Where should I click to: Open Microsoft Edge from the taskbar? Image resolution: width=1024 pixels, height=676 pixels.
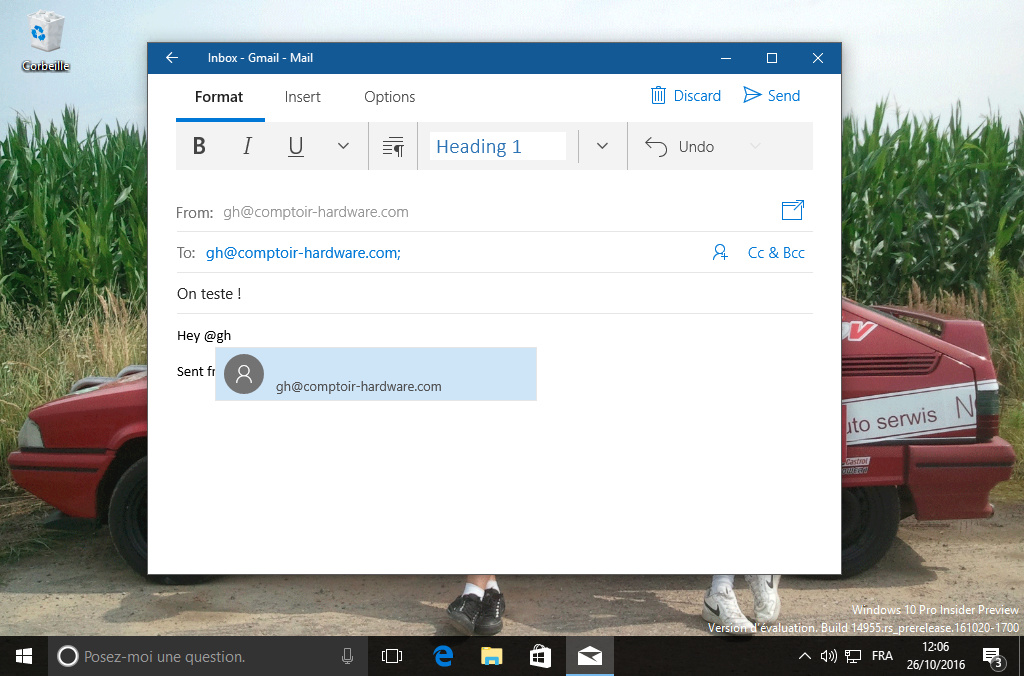(x=443, y=656)
